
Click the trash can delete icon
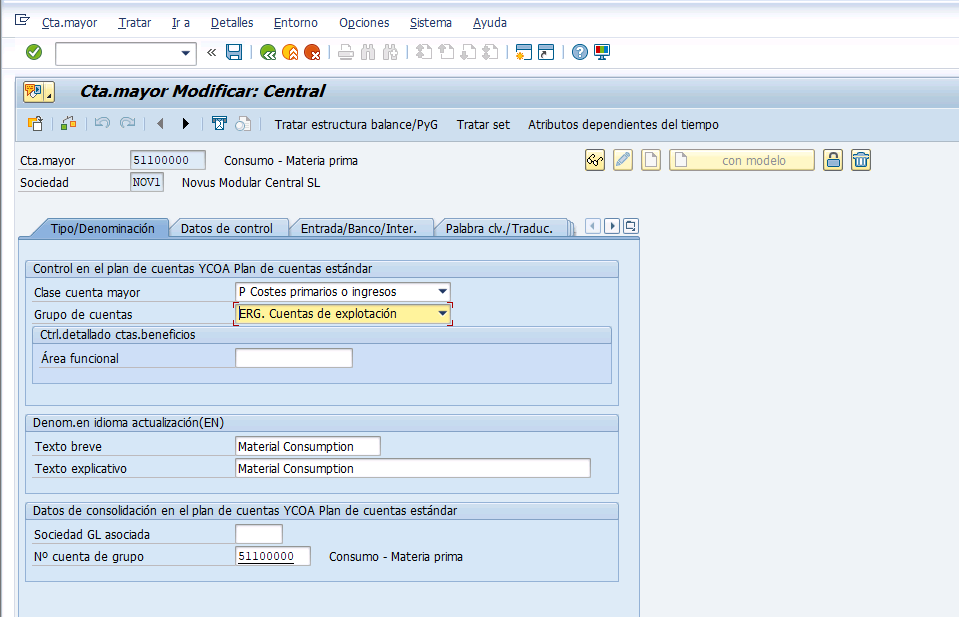[861, 160]
